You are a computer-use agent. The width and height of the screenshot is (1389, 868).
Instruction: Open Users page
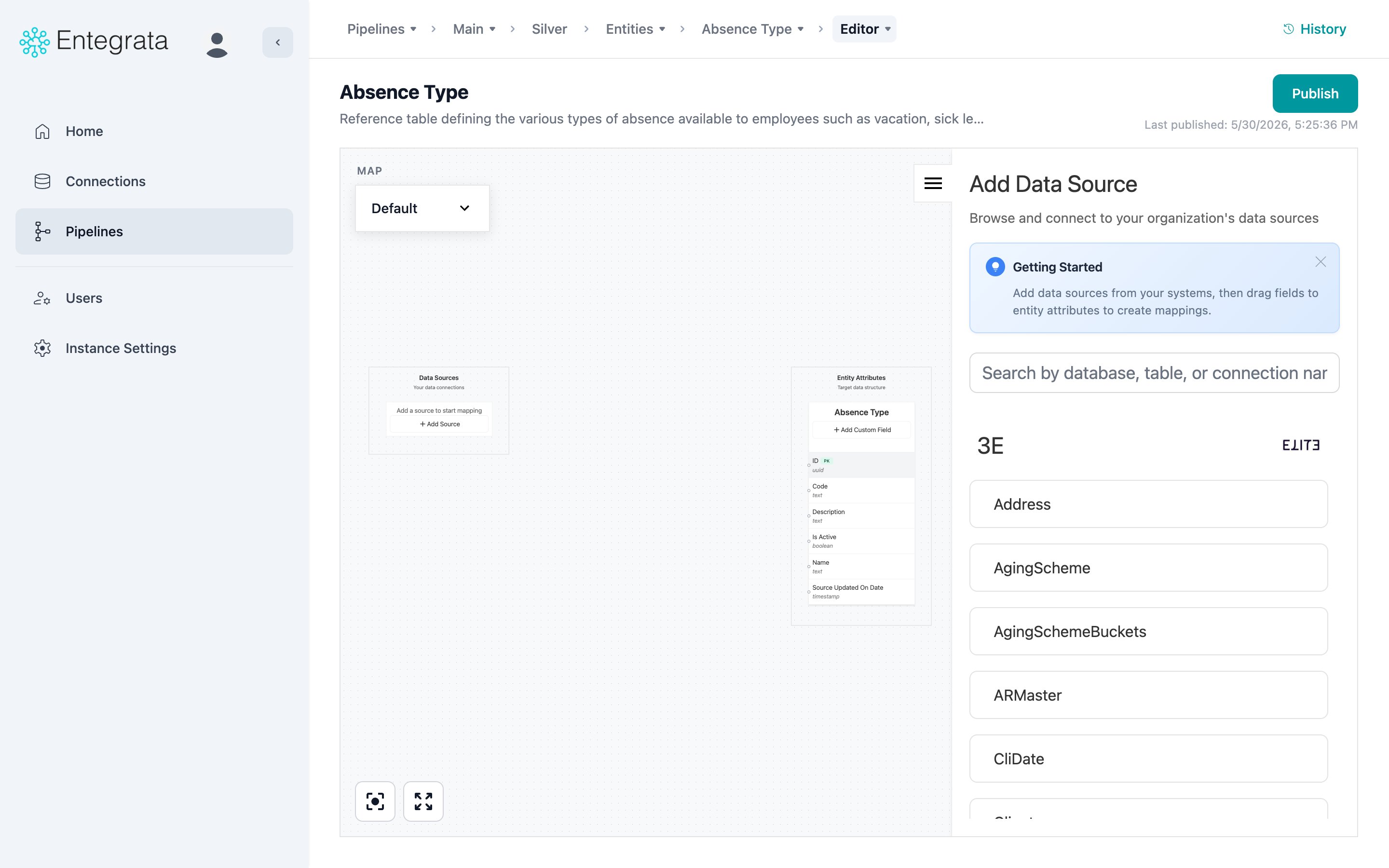pos(154,298)
